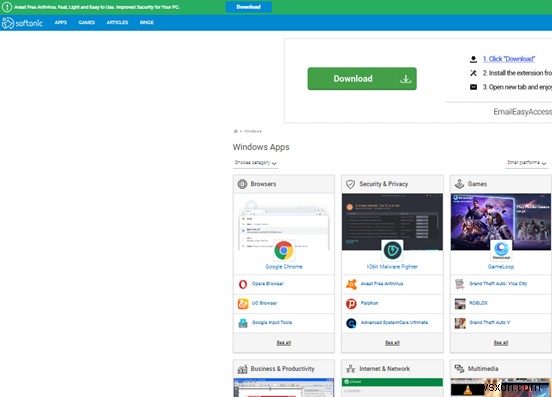Viewport: 552px width, 397px height.
Task: Click the blue Download button in the banner
Action: 249,7
